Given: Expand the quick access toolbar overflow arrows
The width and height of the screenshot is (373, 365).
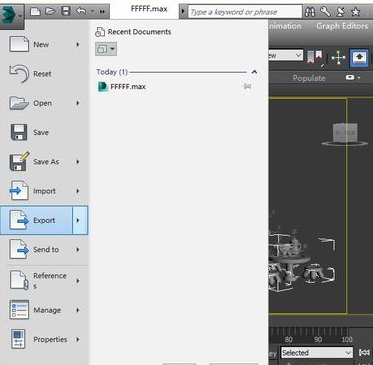Looking at the screenshot, I should pos(102,12).
